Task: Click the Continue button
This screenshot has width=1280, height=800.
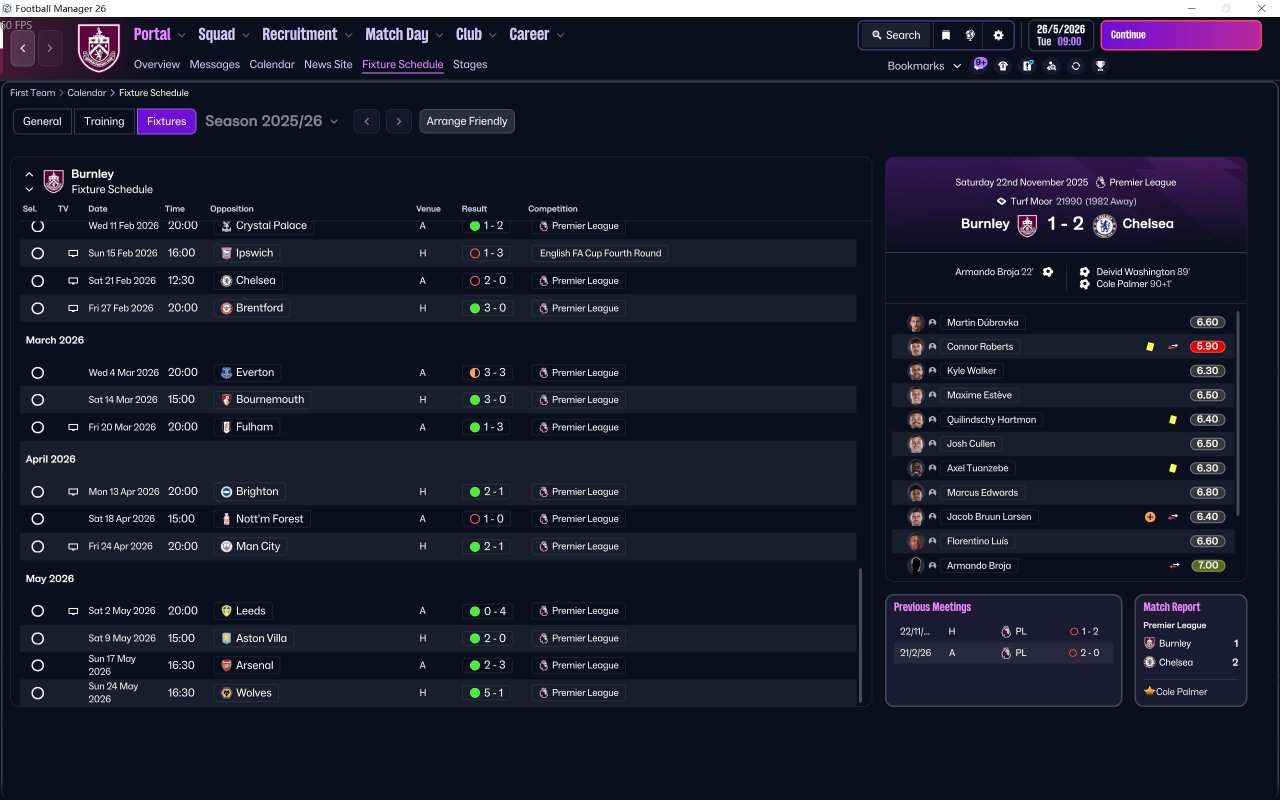Action: tap(1181, 35)
